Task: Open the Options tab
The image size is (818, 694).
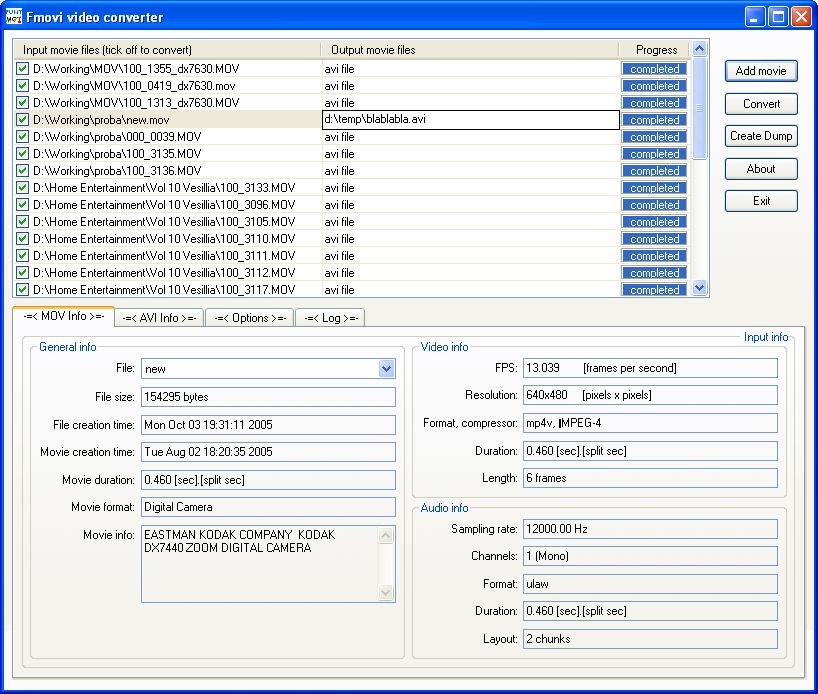Action: pyautogui.click(x=249, y=318)
